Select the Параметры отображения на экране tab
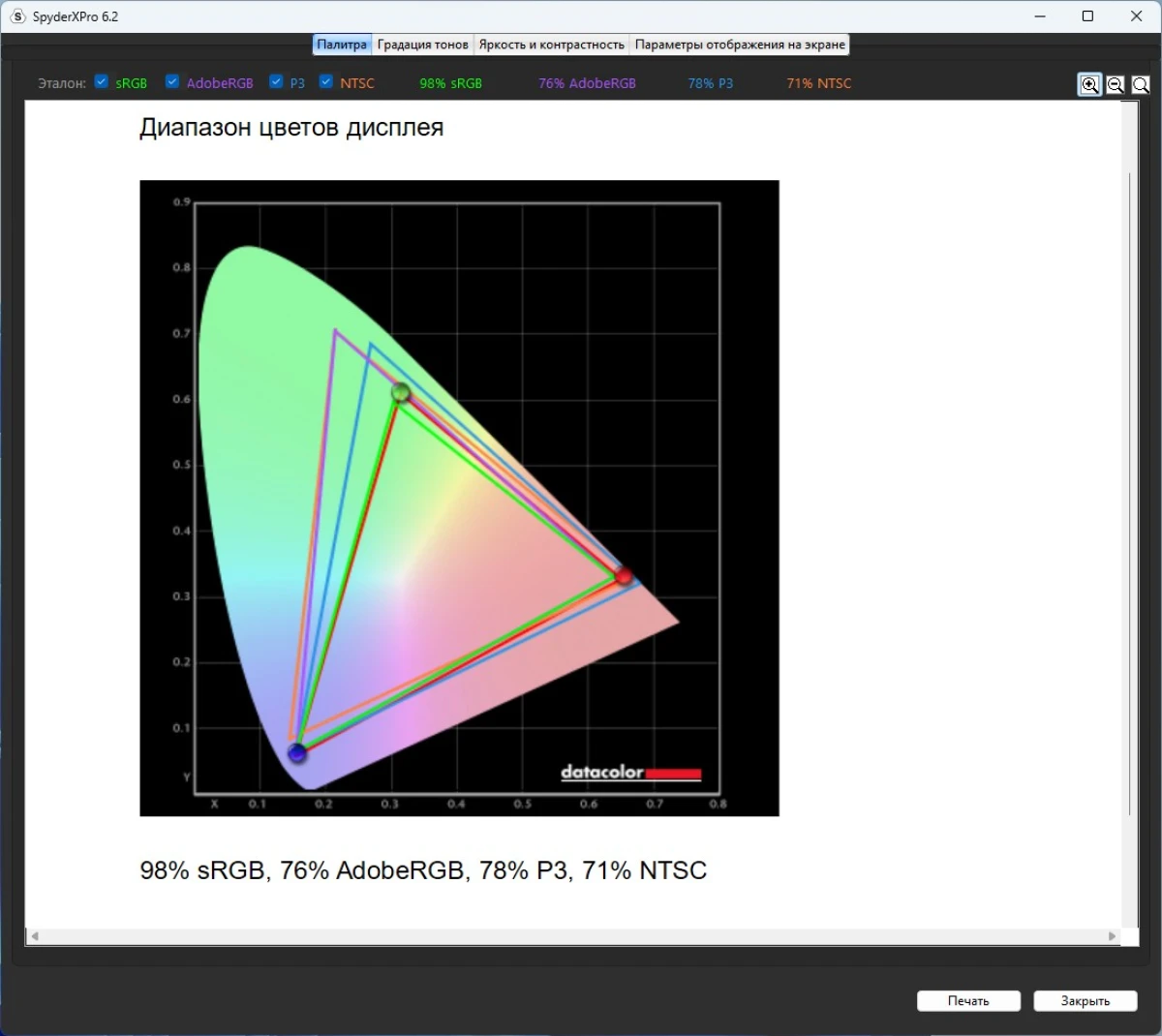Screen dimensions: 1162x1036 click(x=740, y=45)
